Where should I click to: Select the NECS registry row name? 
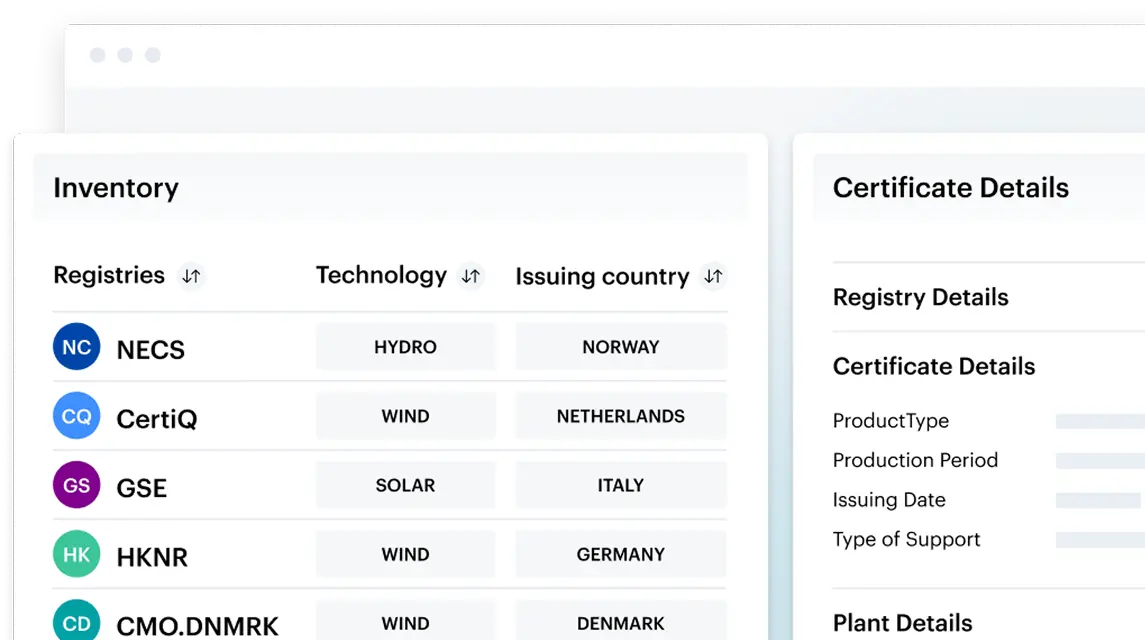tap(150, 349)
